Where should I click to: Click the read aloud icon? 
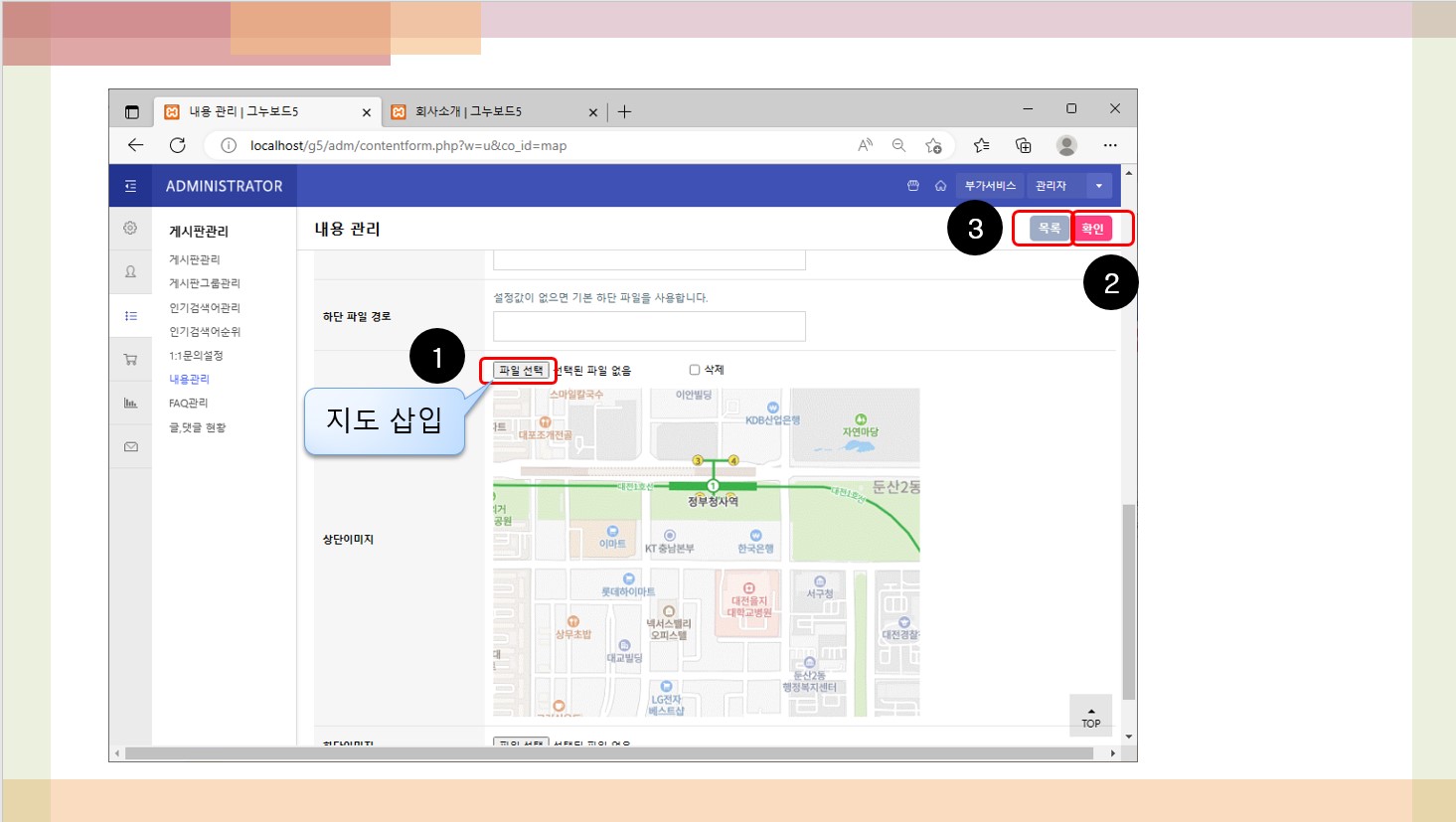click(865, 145)
